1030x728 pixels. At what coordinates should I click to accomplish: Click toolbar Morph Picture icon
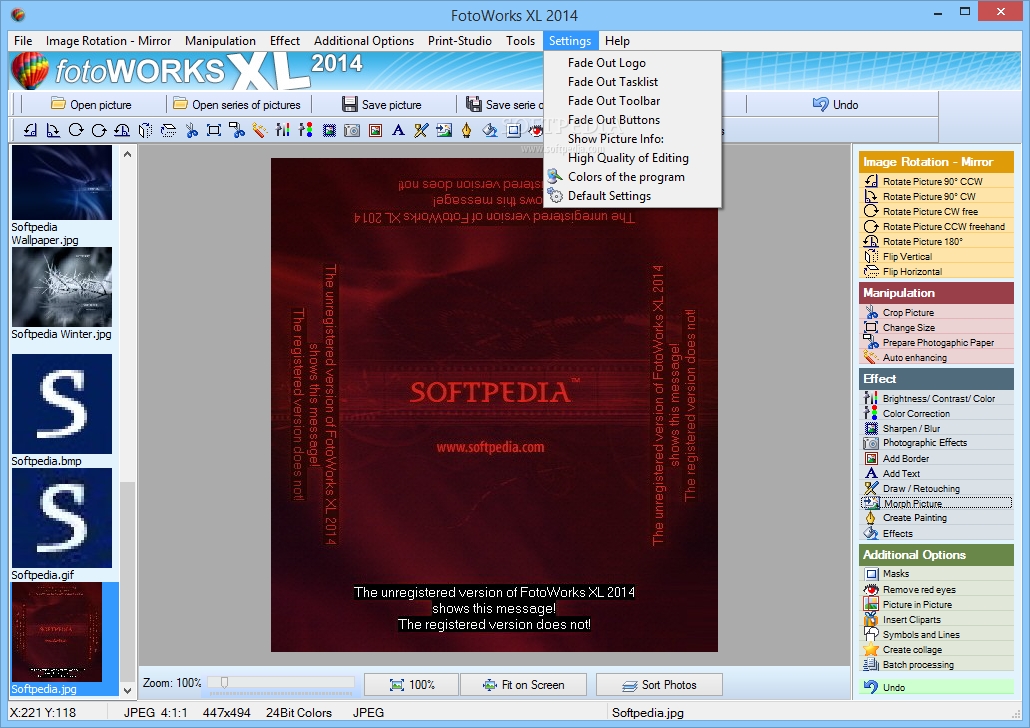click(x=444, y=130)
